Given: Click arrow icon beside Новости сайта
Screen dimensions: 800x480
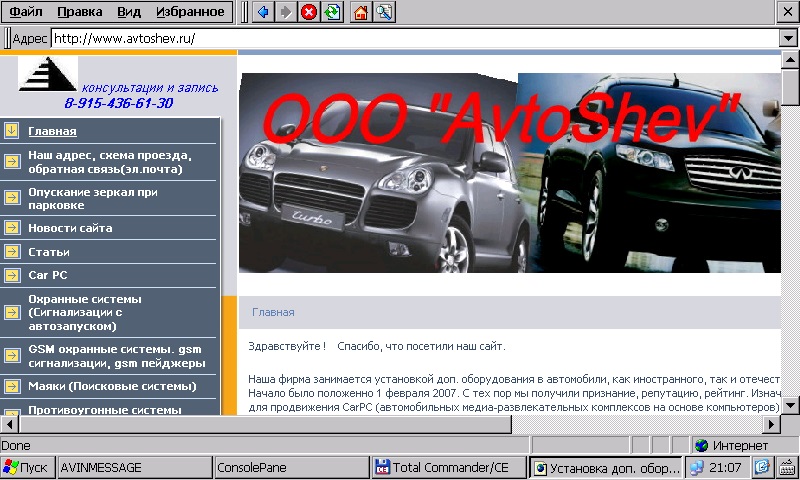Looking at the screenshot, I should [x=11, y=228].
